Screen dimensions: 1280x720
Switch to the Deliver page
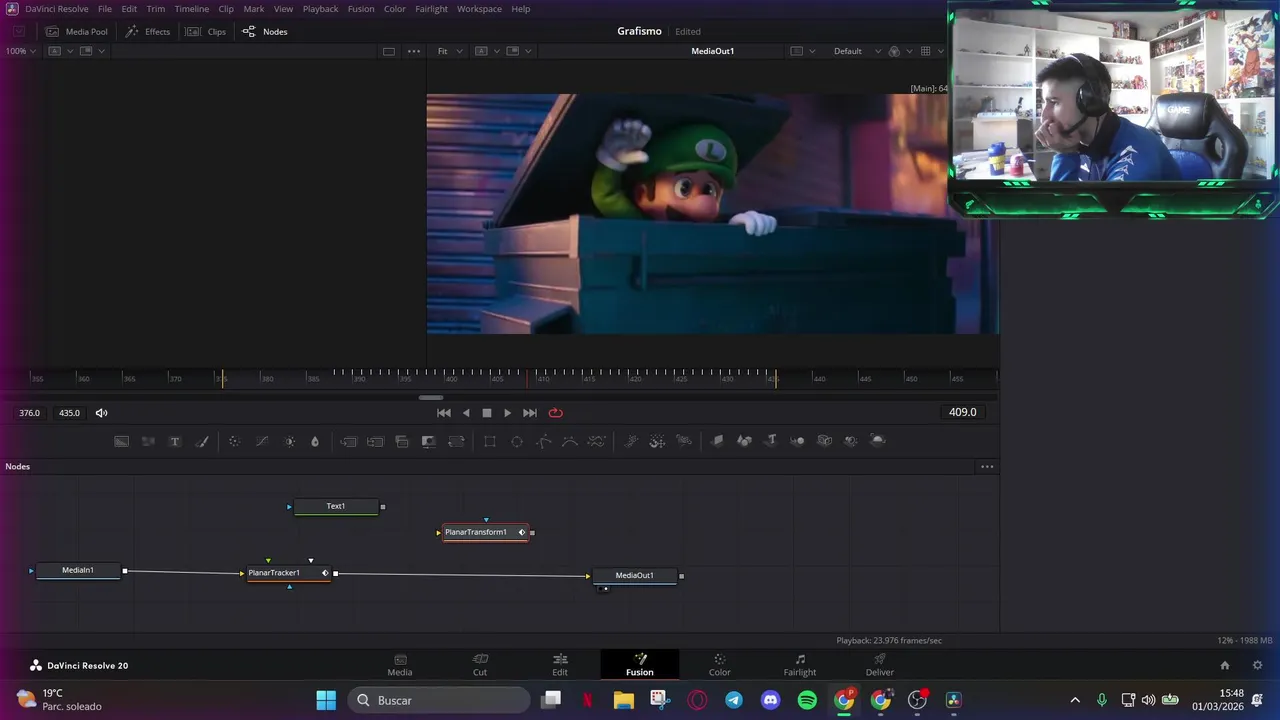click(880, 665)
